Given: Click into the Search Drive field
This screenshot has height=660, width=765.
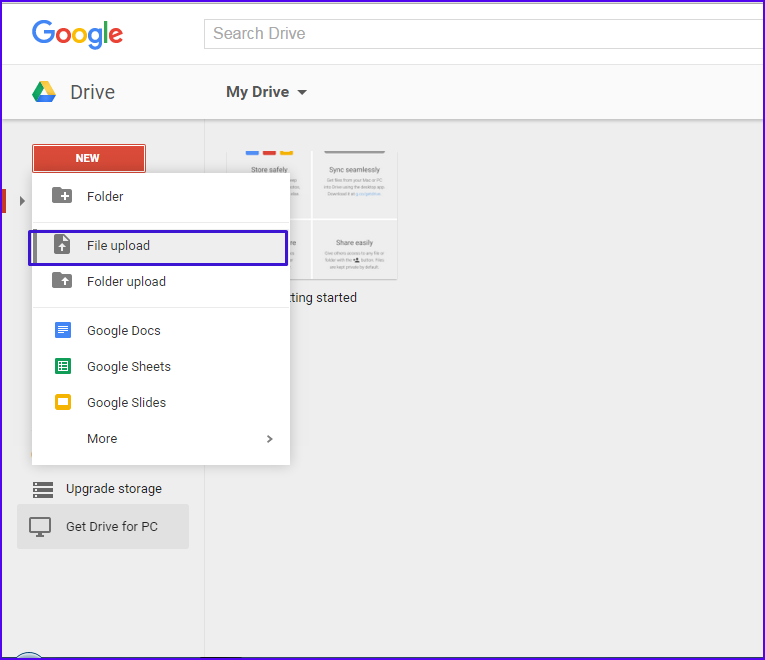Looking at the screenshot, I should pos(484,34).
